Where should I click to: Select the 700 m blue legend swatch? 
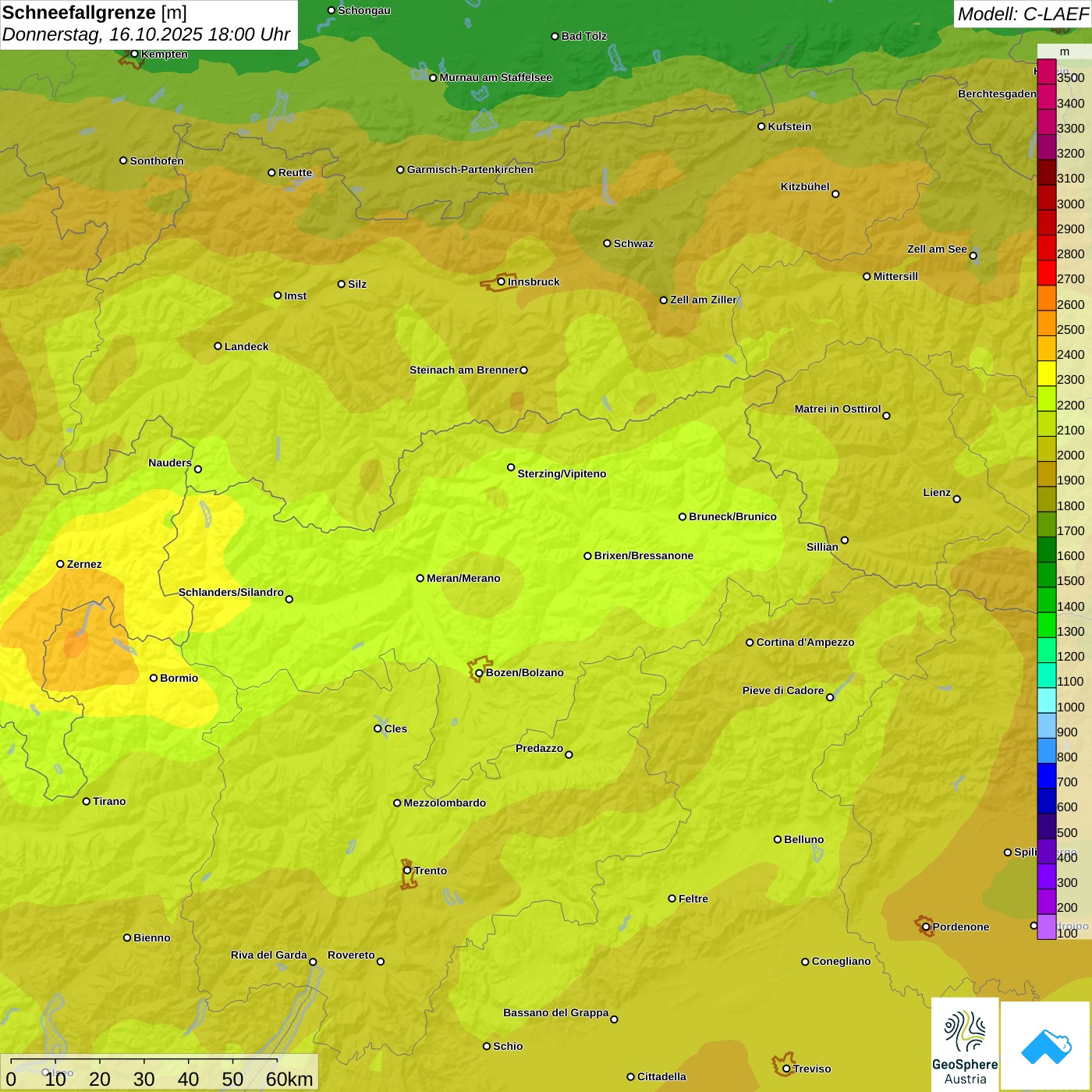click(1046, 776)
